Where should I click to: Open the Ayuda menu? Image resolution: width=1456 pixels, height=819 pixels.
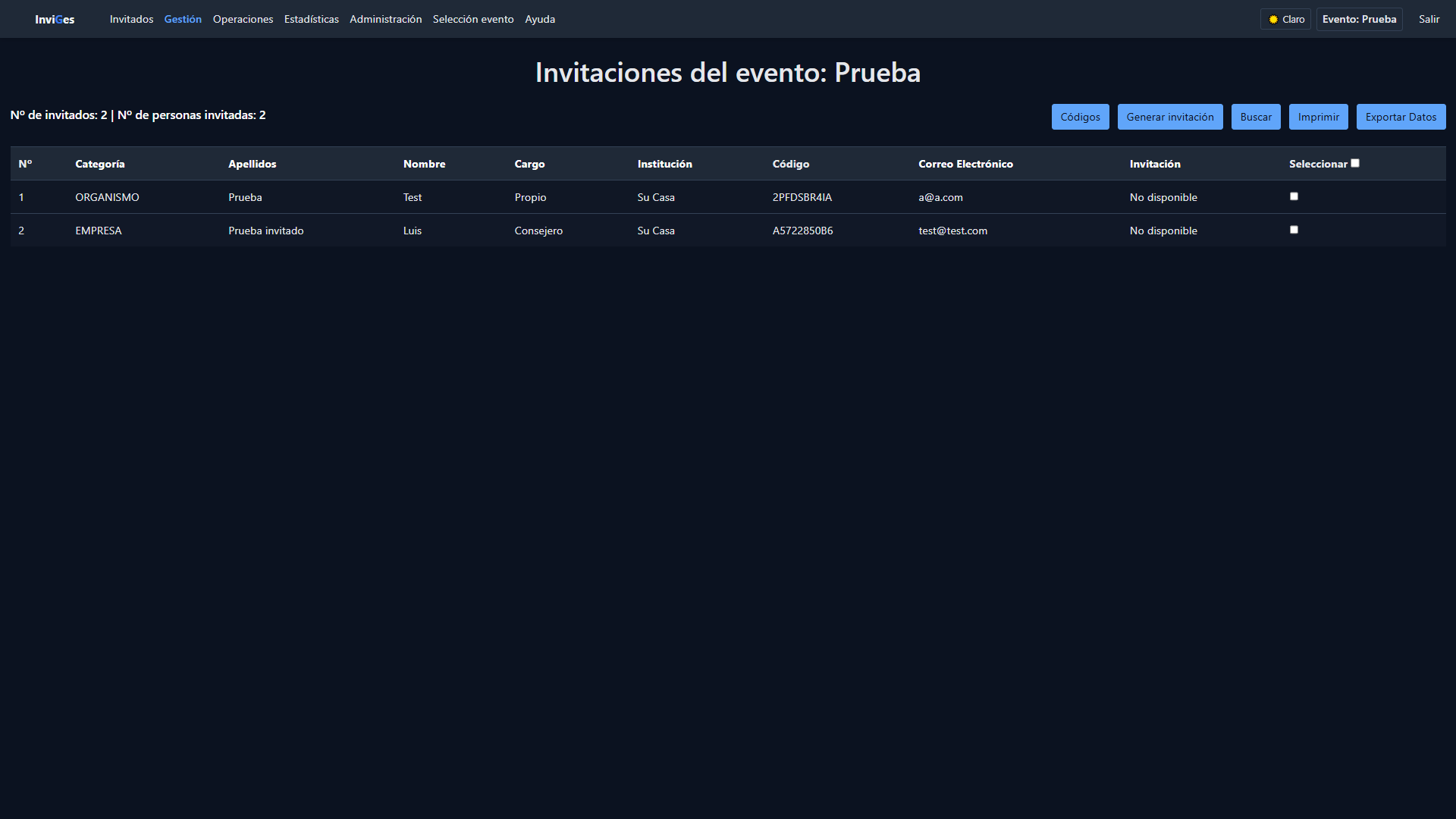(540, 20)
